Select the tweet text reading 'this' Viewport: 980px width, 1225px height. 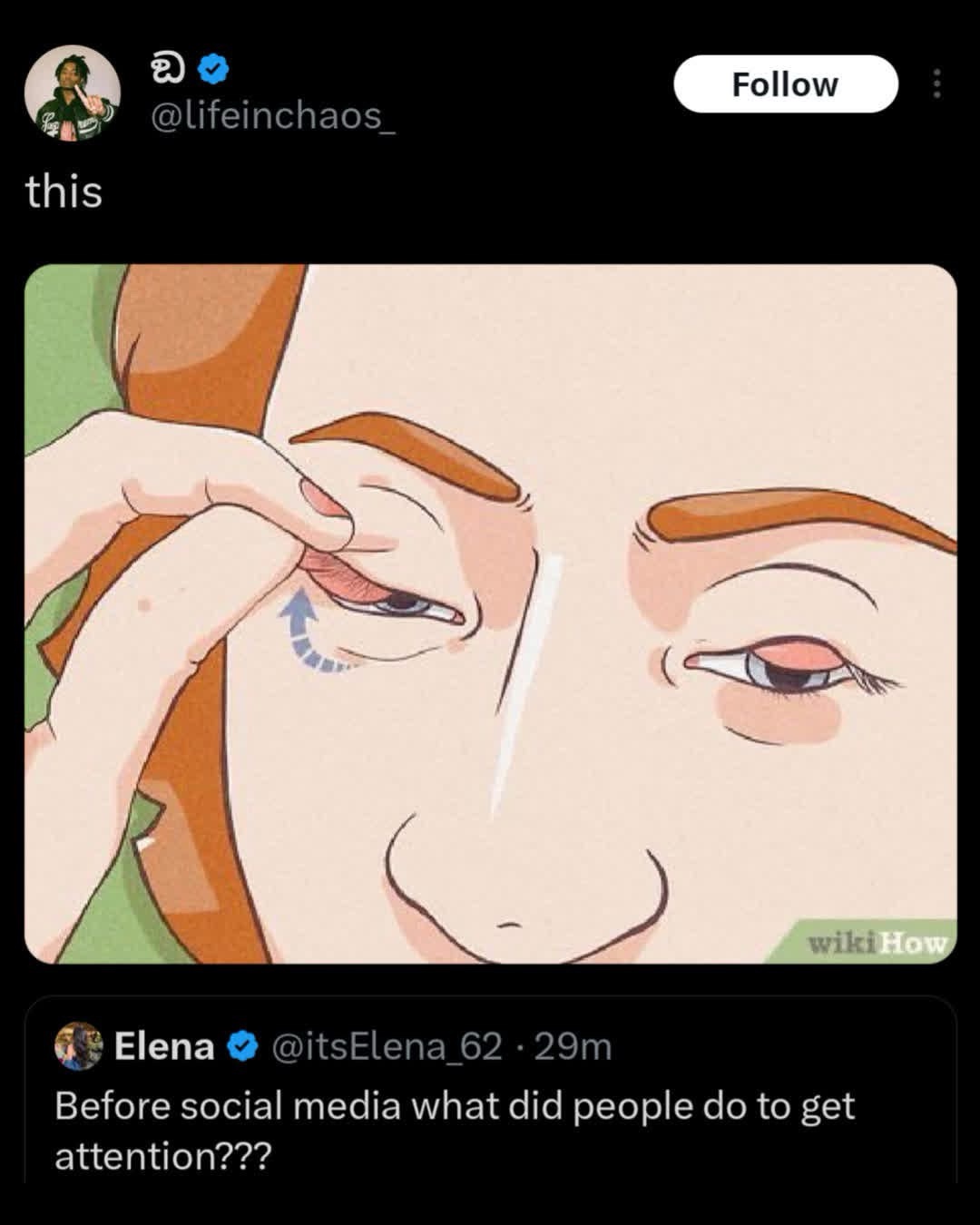click(x=64, y=191)
